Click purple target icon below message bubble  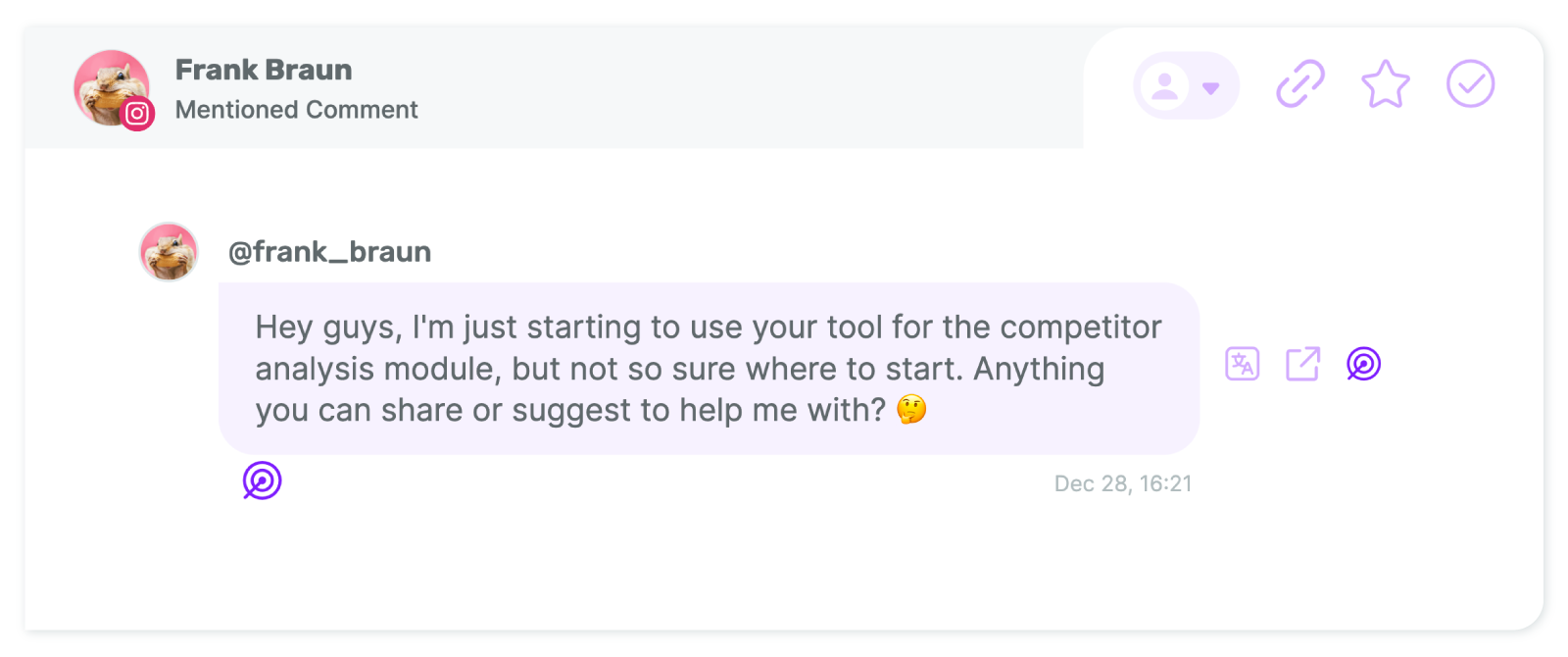[x=262, y=480]
